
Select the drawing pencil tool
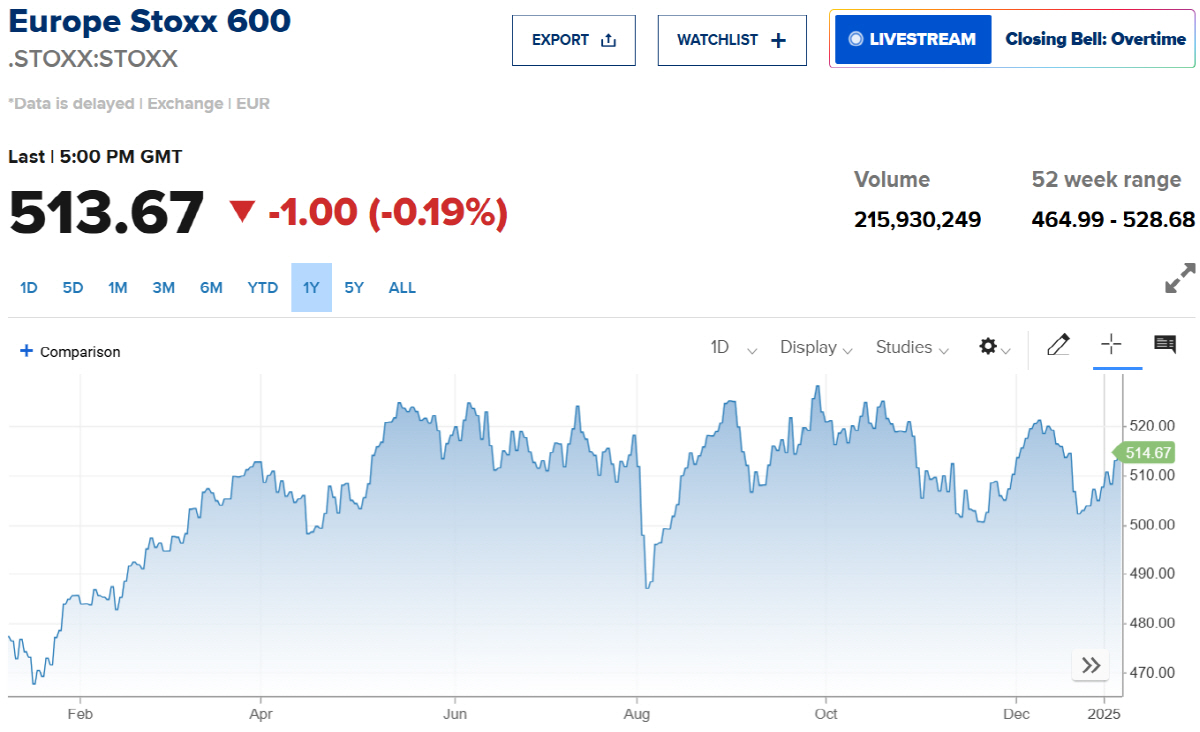click(1058, 345)
